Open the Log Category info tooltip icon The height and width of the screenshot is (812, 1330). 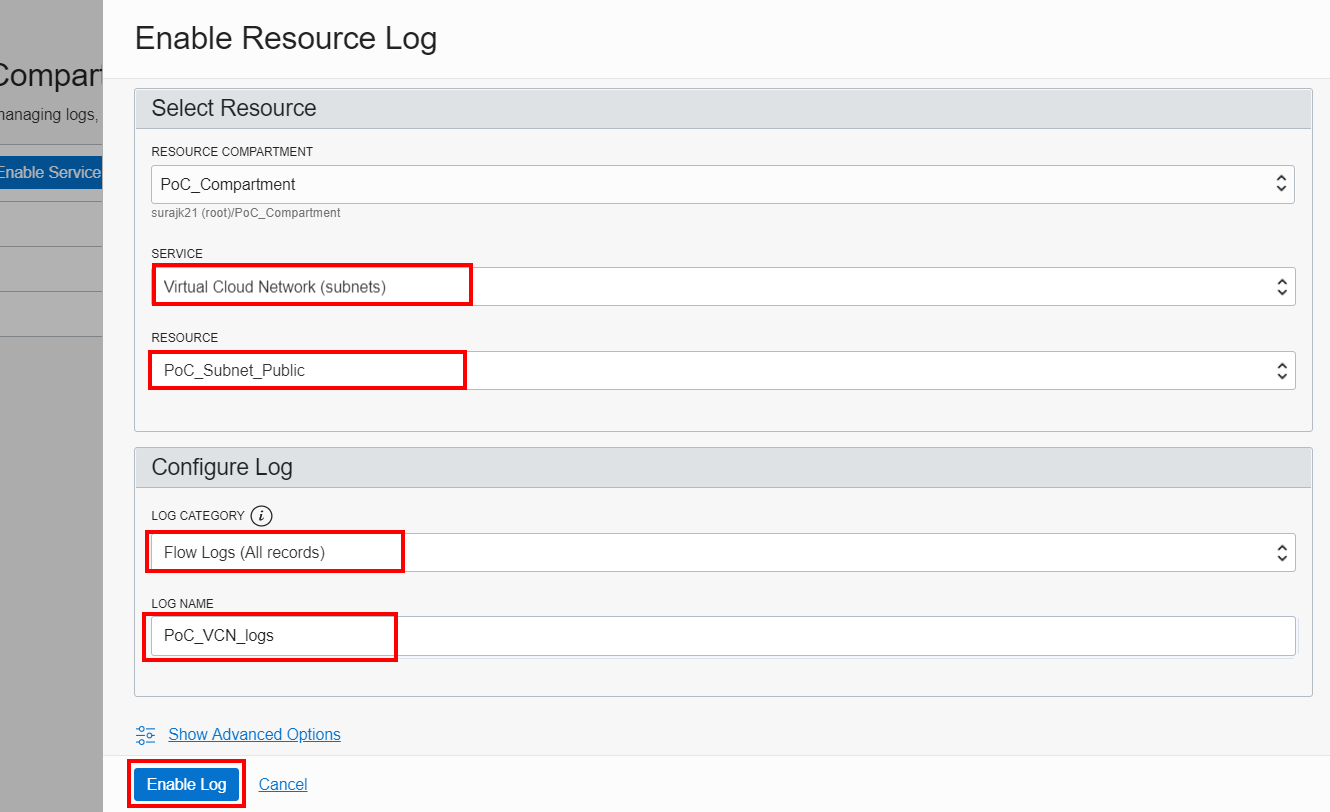(261, 516)
